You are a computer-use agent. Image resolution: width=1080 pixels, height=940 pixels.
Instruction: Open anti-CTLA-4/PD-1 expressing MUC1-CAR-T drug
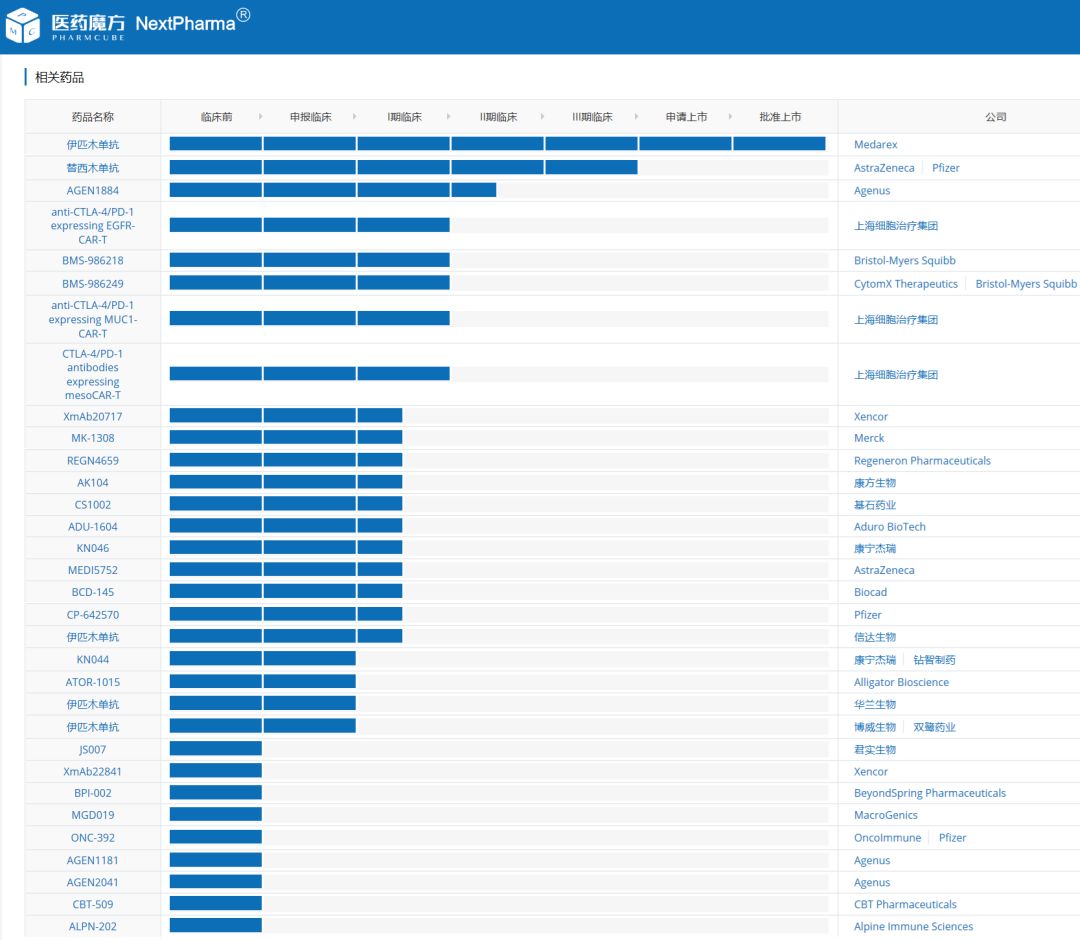tap(92, 320)
